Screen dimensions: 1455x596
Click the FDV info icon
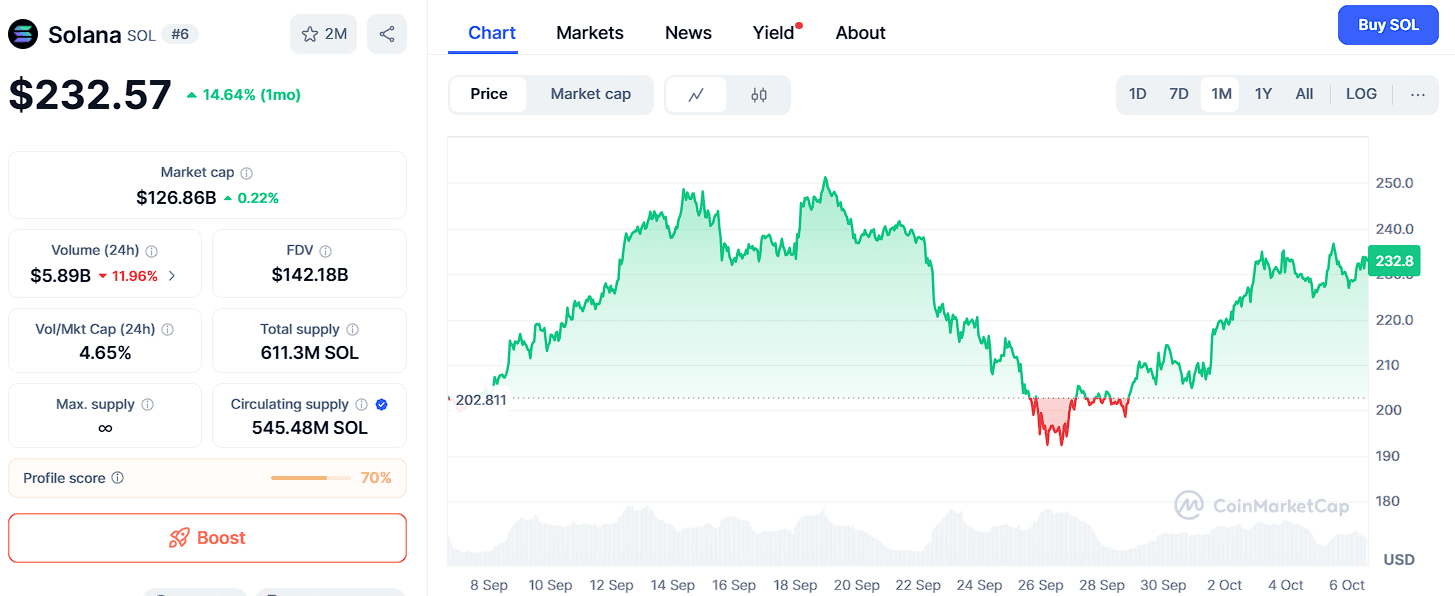[326, 251]
